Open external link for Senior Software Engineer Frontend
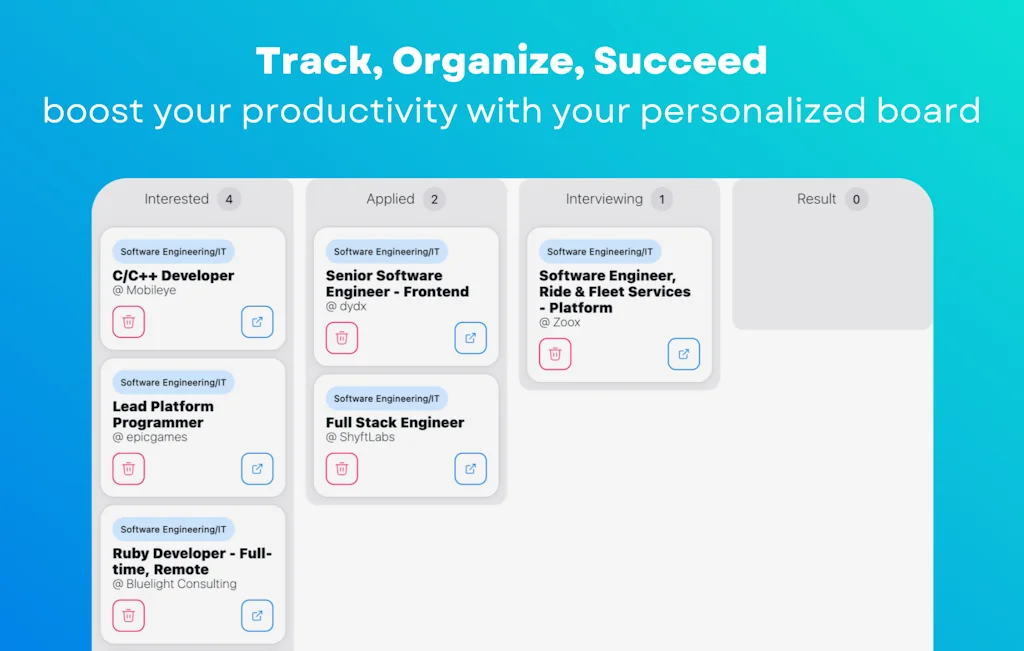Screen dimensions: 1024x651 [470, 338]
